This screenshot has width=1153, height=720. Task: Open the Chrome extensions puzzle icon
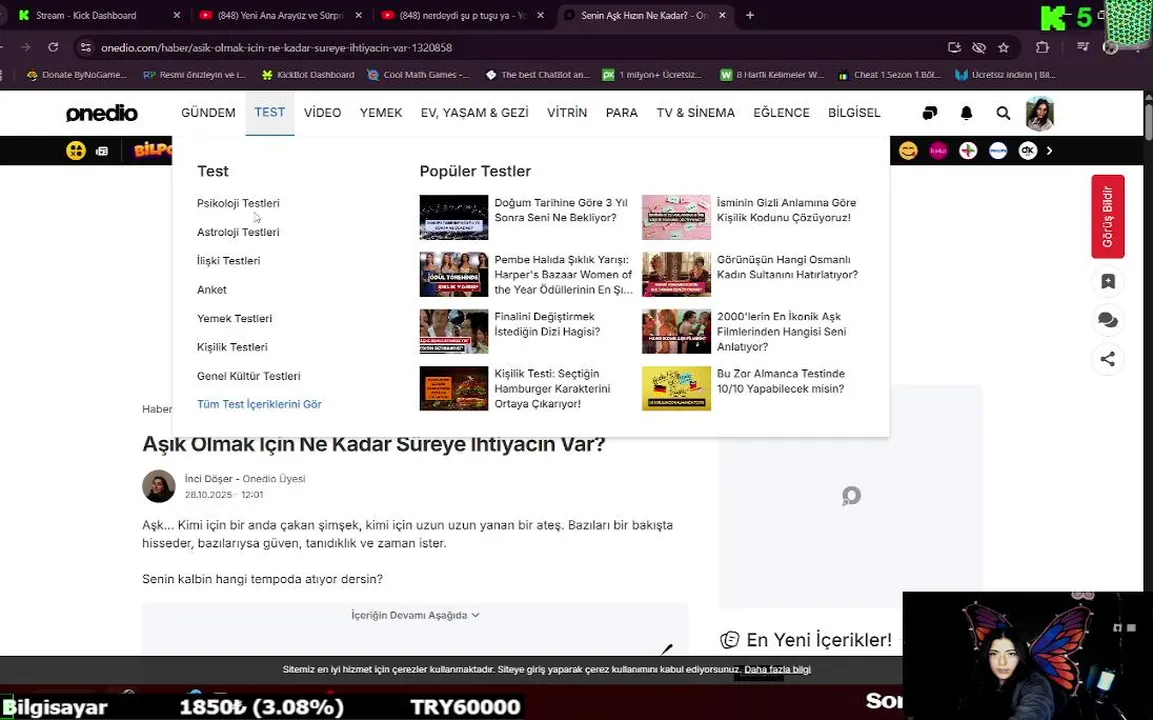pos(1042,47)
